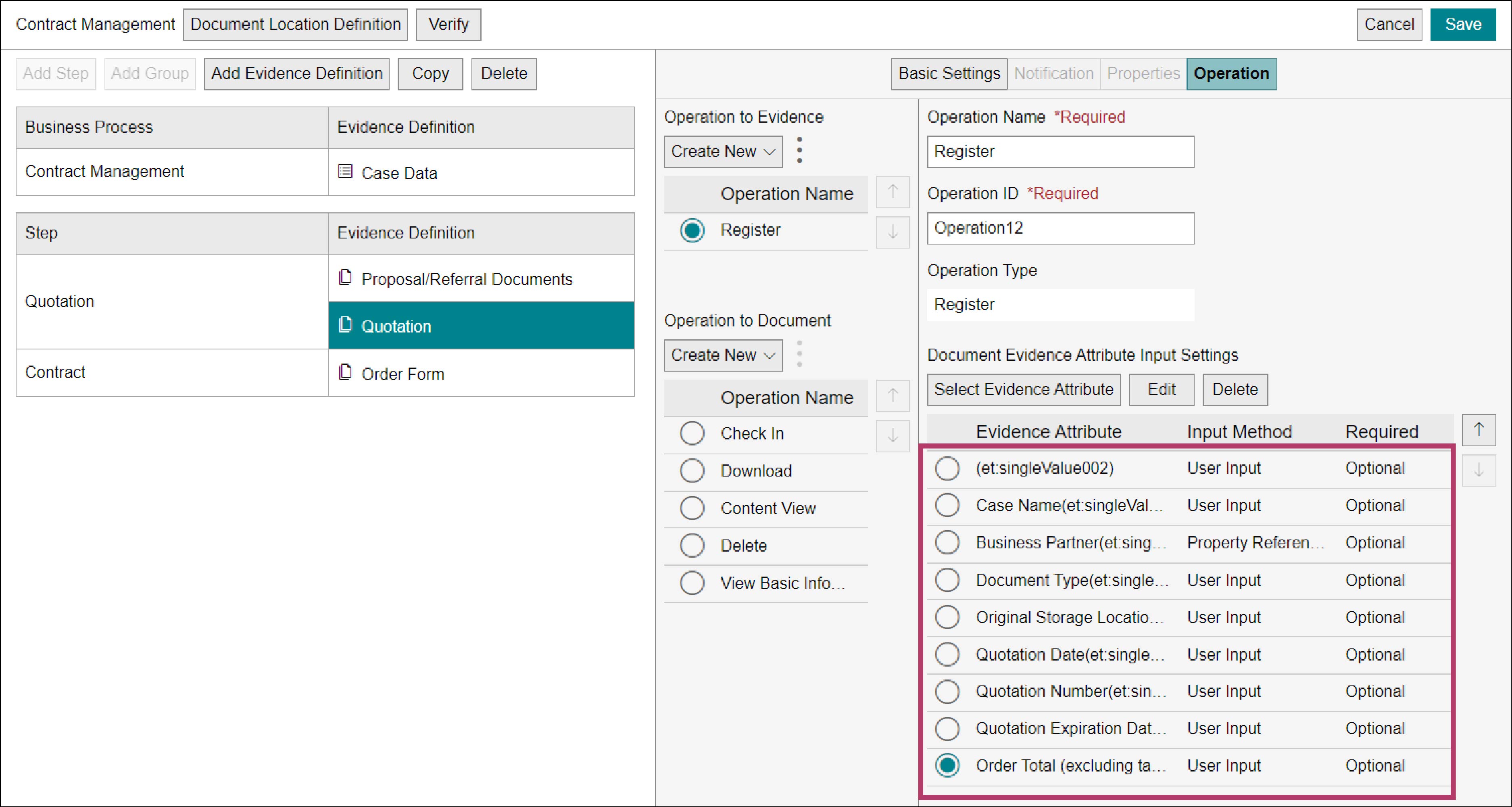Screen dimensions: 1512x807
Task: Click the three-dot menu beside Operation to Document
Action: coord(799,354)
